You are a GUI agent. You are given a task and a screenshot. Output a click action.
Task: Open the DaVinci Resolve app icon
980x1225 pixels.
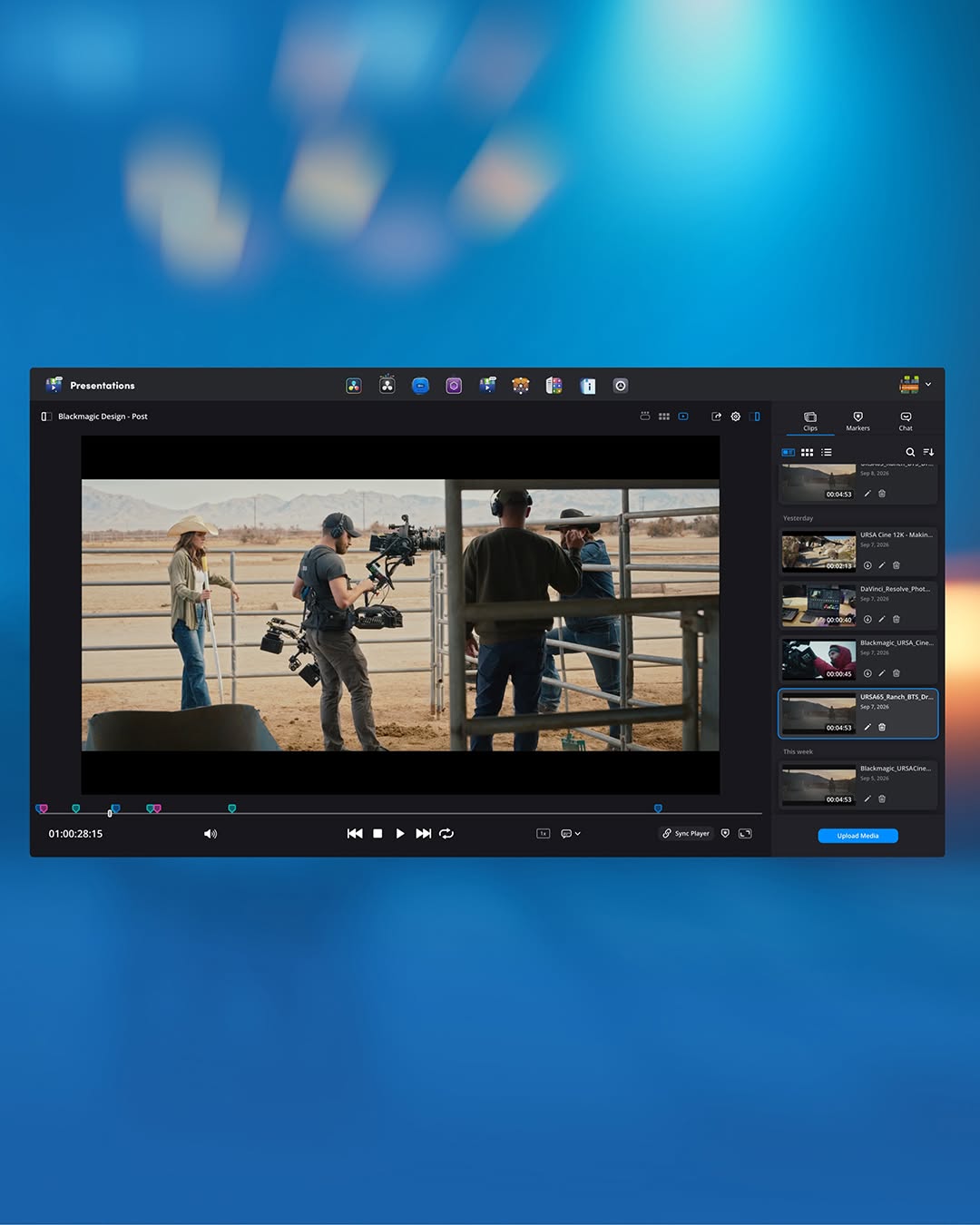(354, 386)
